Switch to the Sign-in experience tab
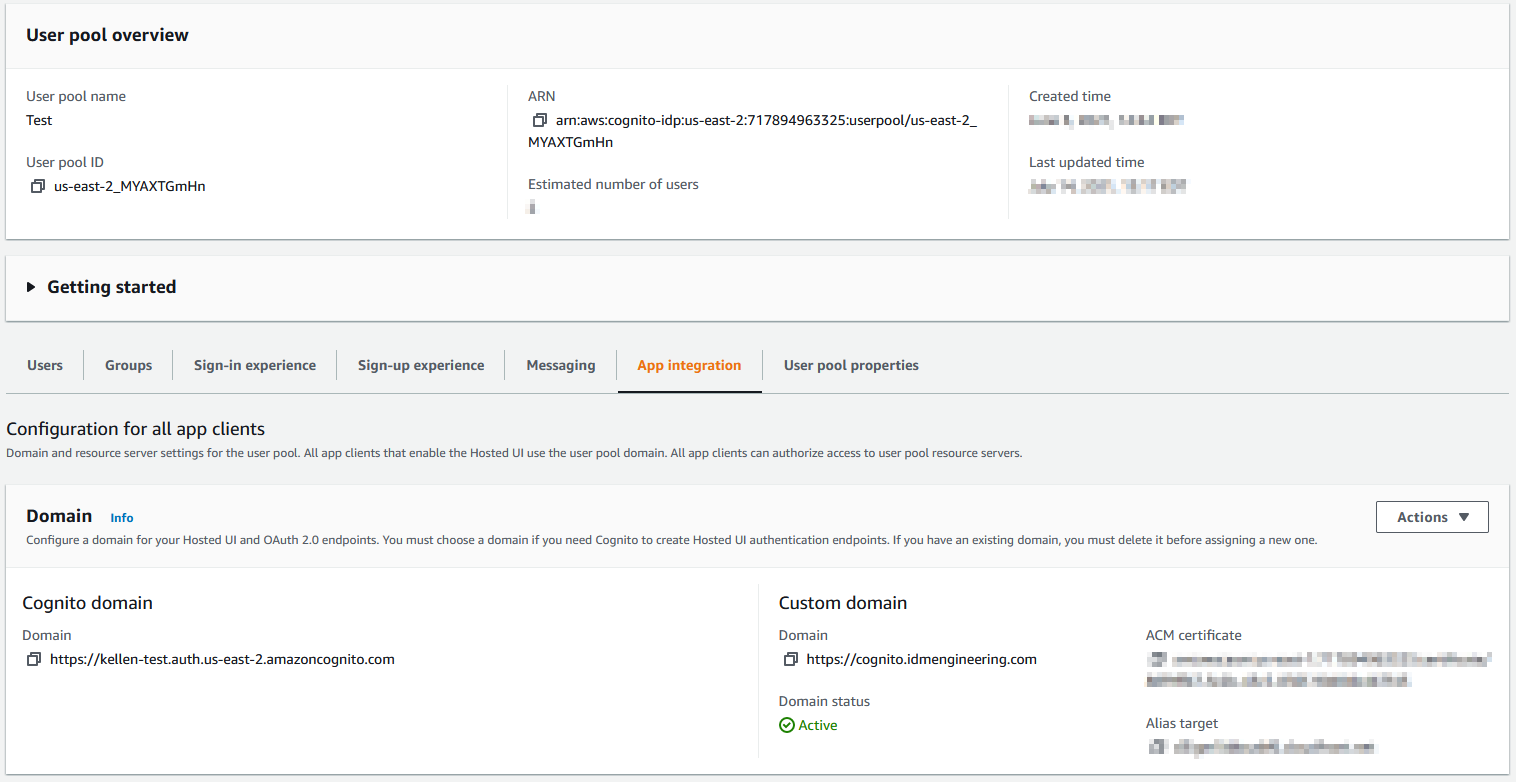The image size is (1516, 782). coord(254,365)
